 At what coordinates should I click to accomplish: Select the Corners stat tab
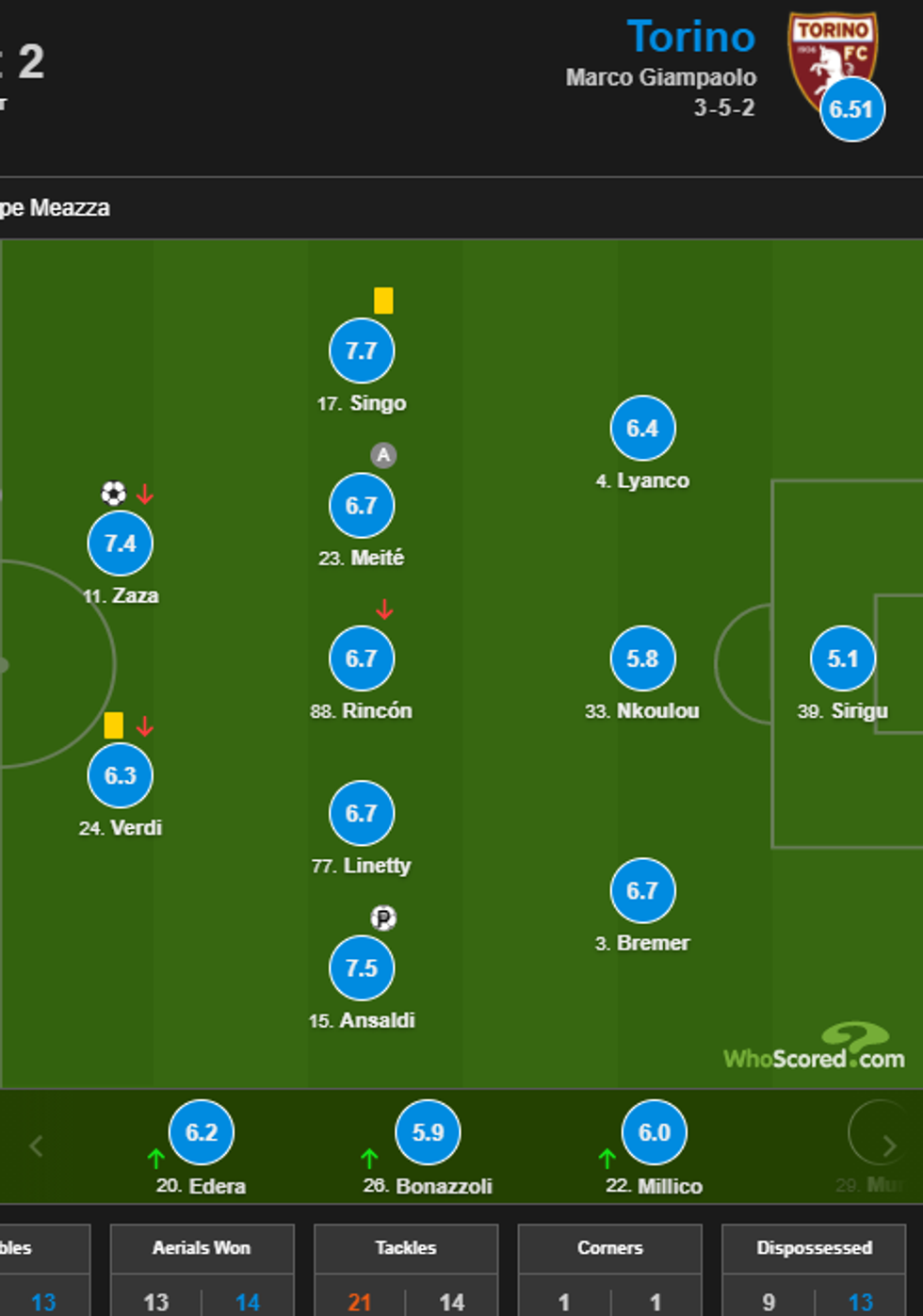coord(610,1248)
